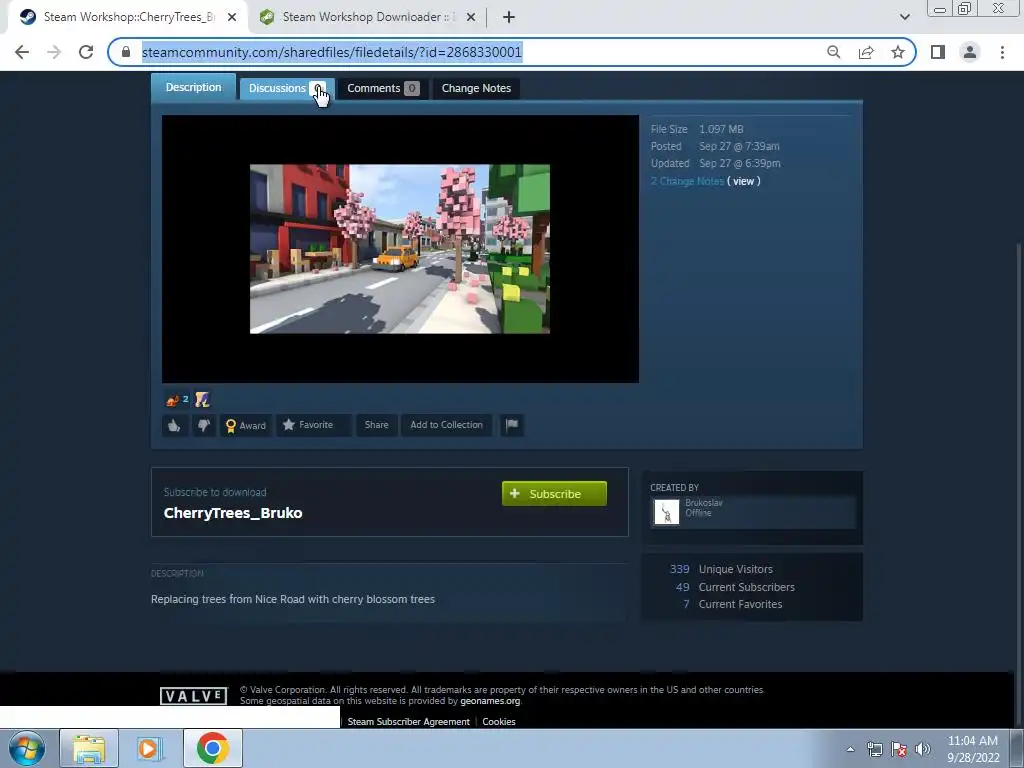Screen dimensions: 1024x768
Task: Rate item with thumbs down
Action: click(x=204, y=425)
